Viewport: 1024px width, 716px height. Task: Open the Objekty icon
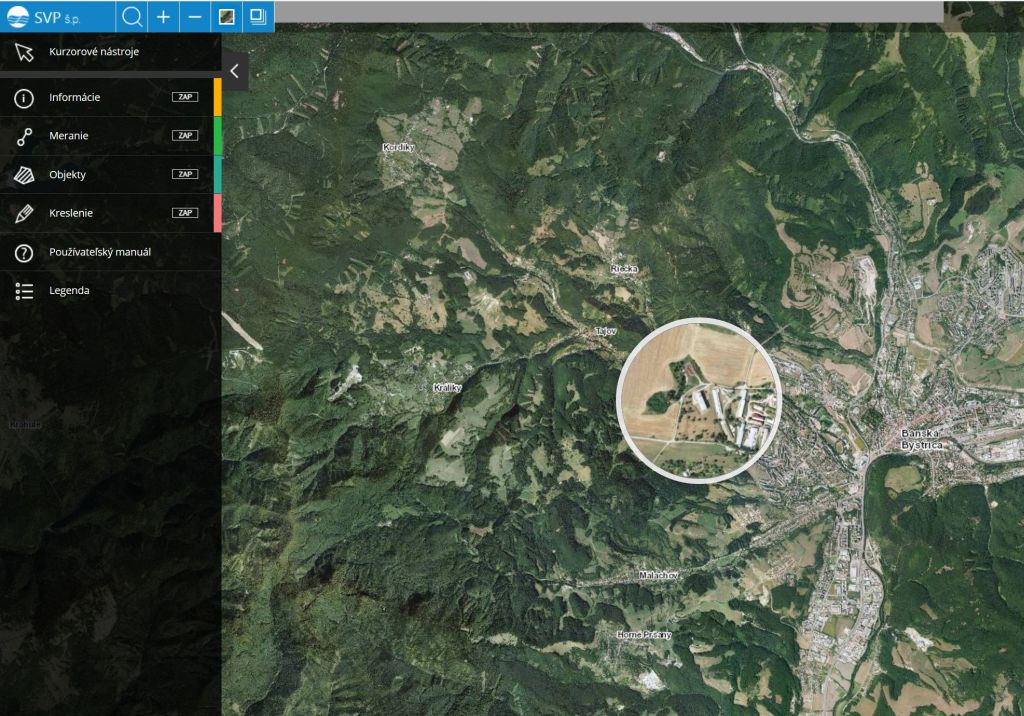tap(24, 175)
